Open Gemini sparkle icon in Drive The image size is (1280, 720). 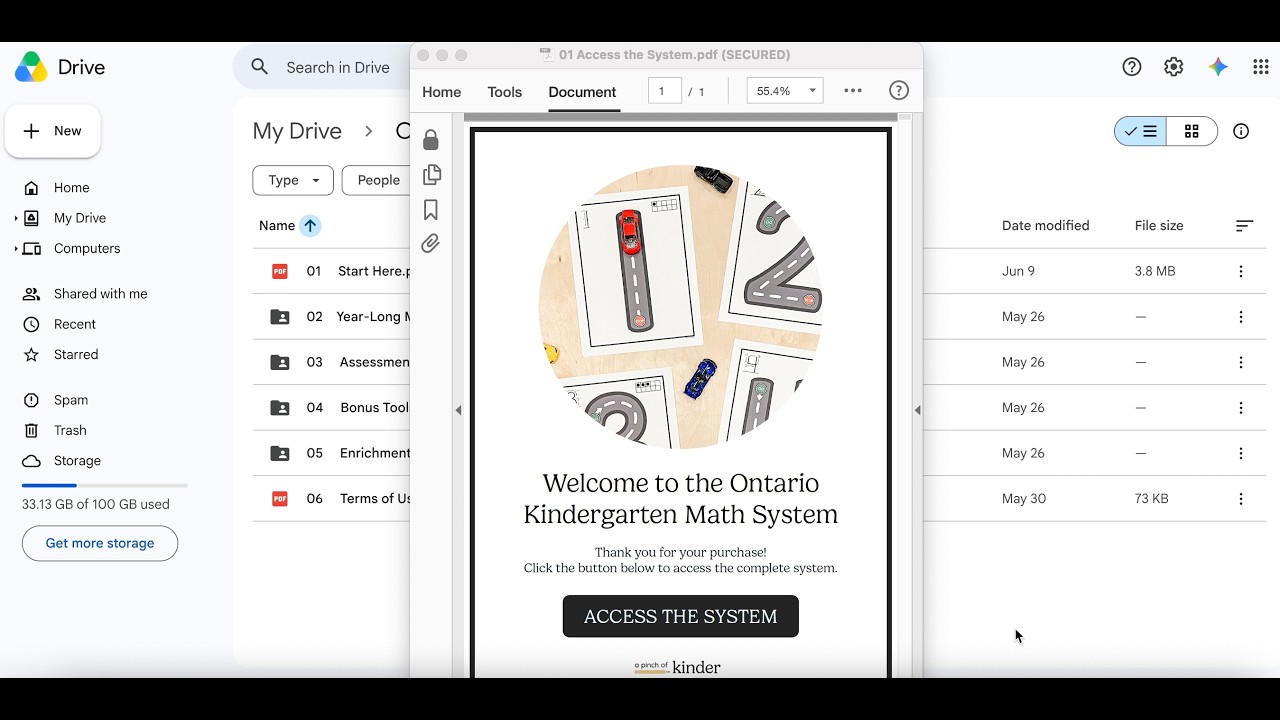(x=1218, y=67)
